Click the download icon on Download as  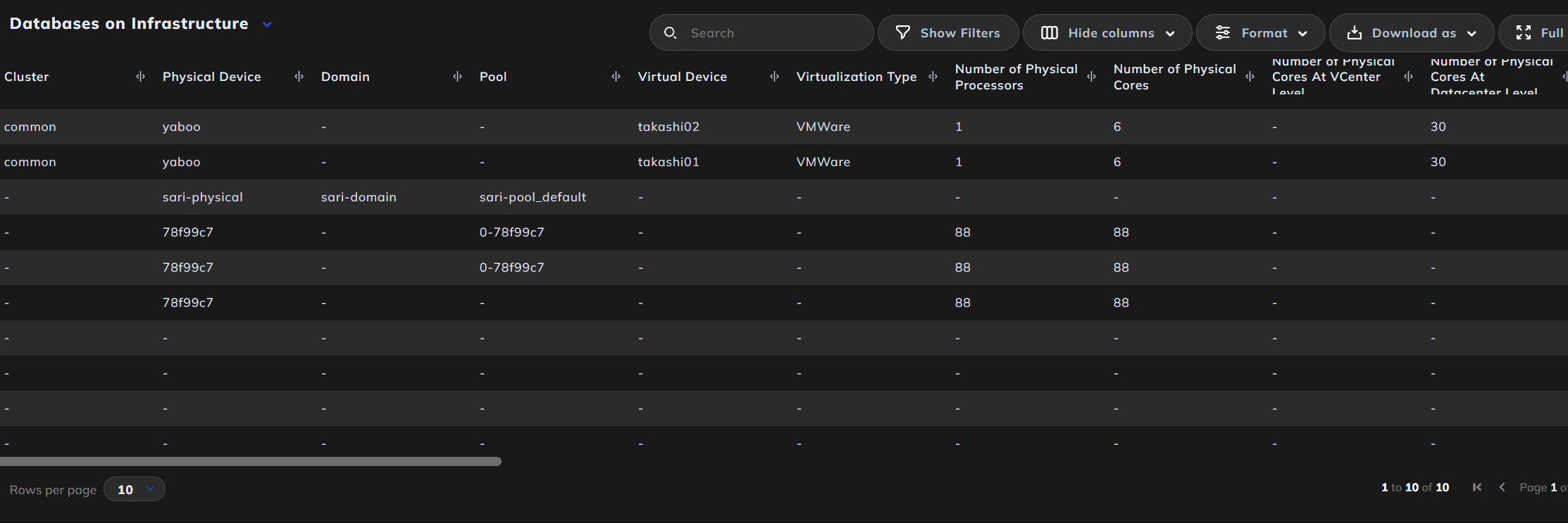tap(1354, 33)
